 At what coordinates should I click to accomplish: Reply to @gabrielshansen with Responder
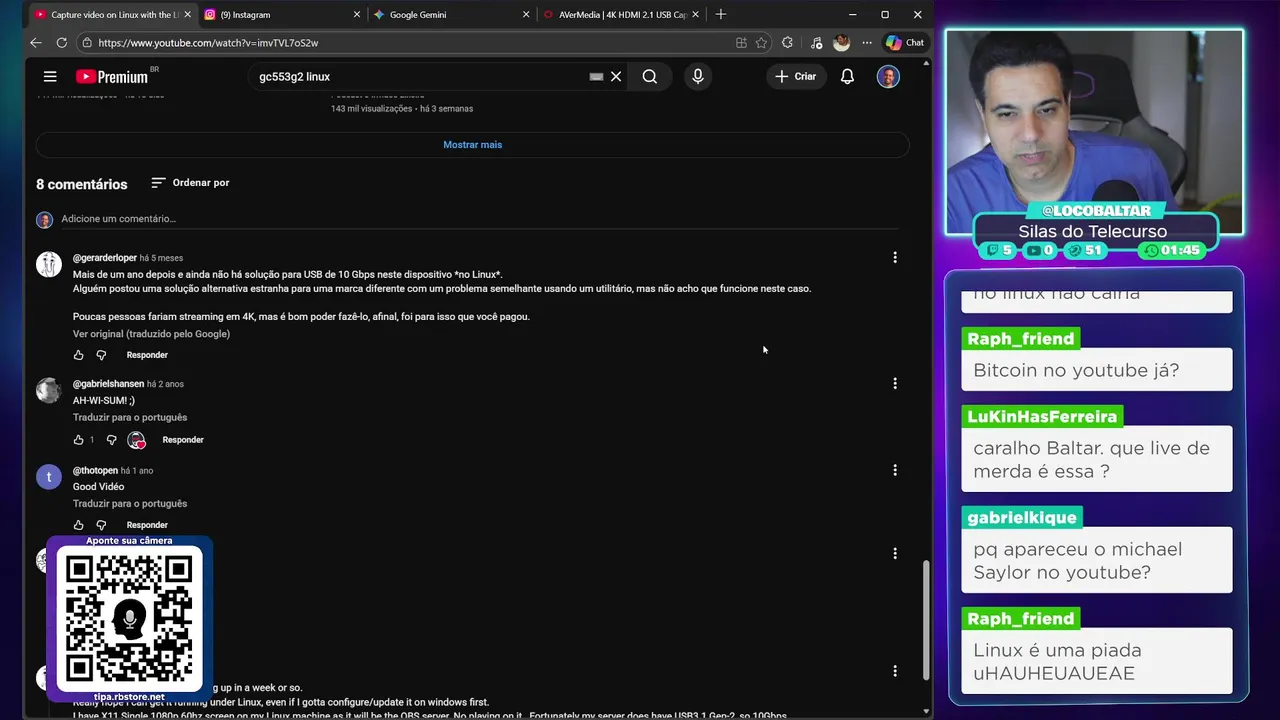click(183, 440)
